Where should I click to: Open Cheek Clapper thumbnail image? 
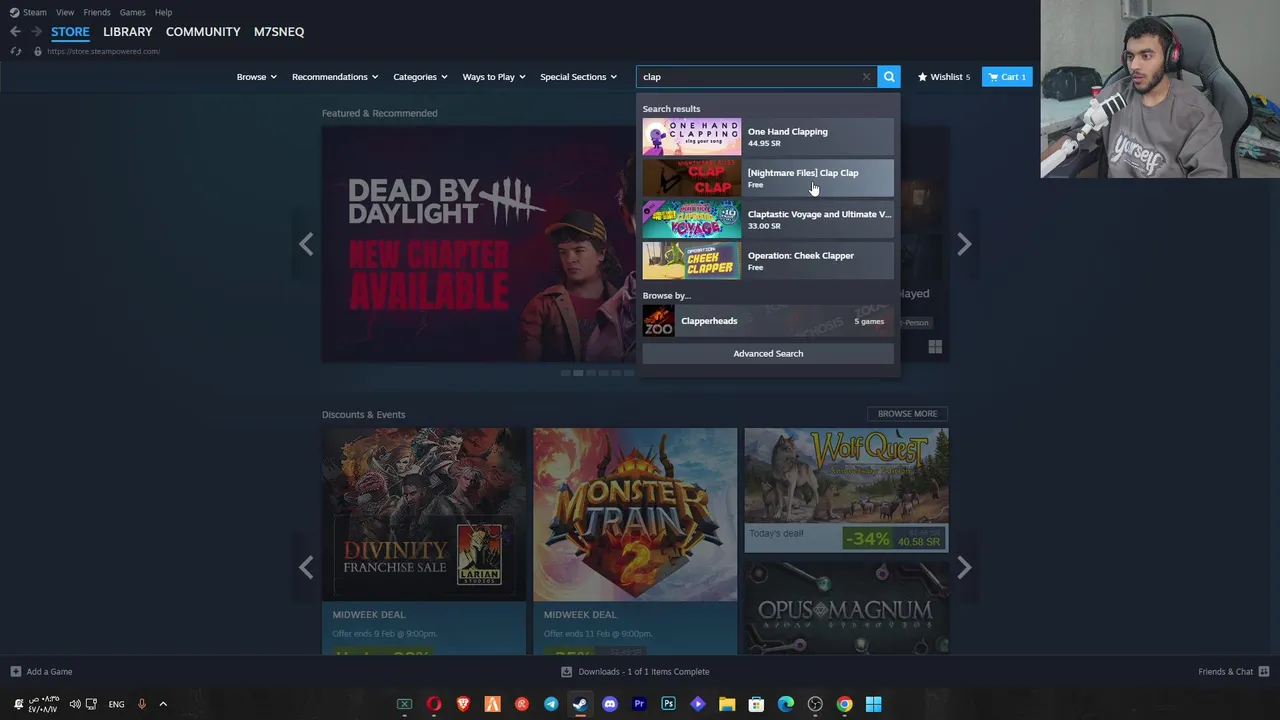coord(692,261)
